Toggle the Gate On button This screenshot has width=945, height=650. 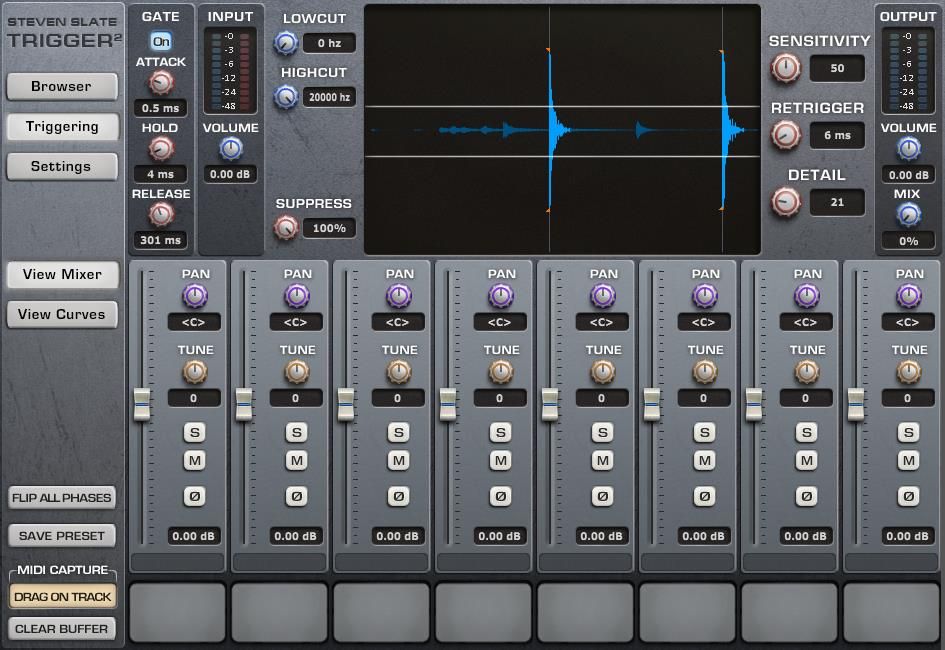tap(161, 41)
